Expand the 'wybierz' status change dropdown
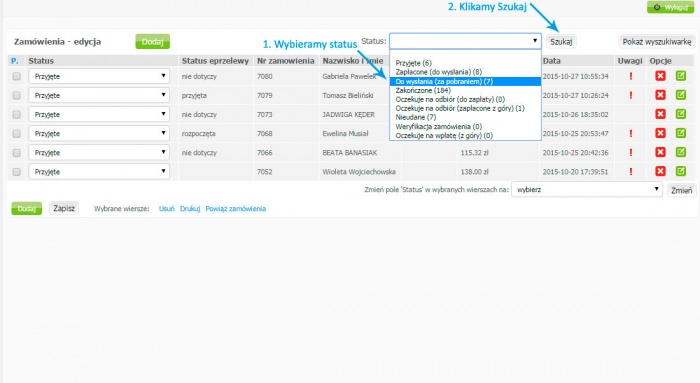This screenshot has height=383, width=700. pyautogui.click(x=587, y=189)
